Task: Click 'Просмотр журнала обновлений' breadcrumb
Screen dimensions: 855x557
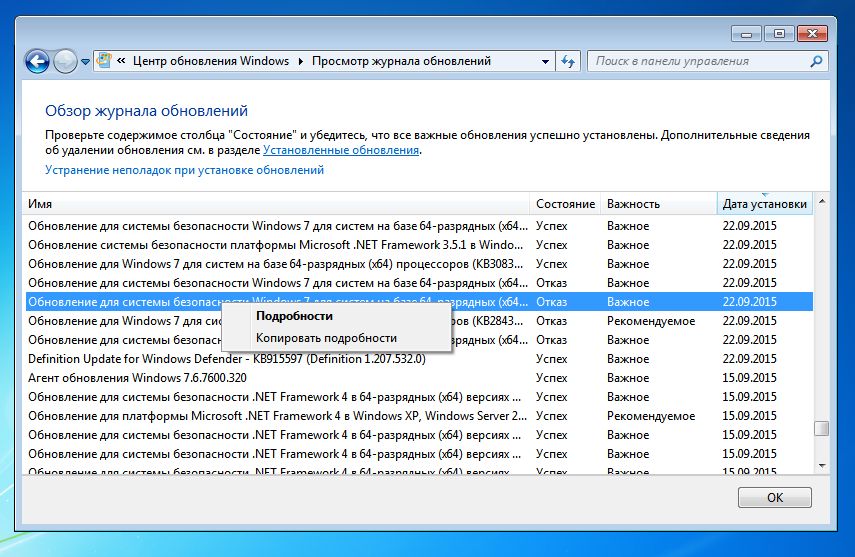Action: 401,61
